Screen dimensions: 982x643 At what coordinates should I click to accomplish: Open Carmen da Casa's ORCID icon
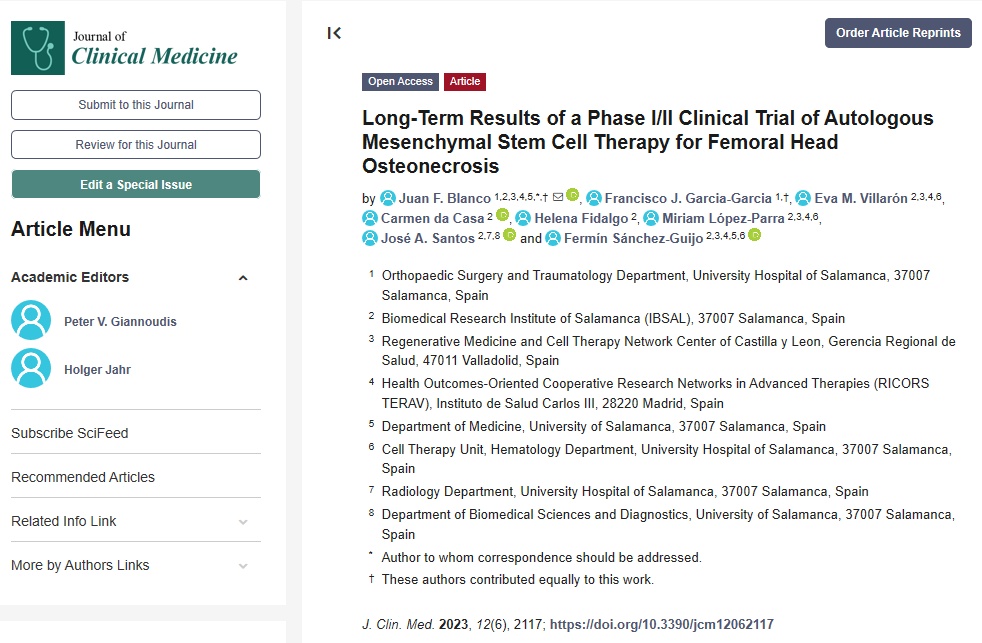[x=502, y=215]
